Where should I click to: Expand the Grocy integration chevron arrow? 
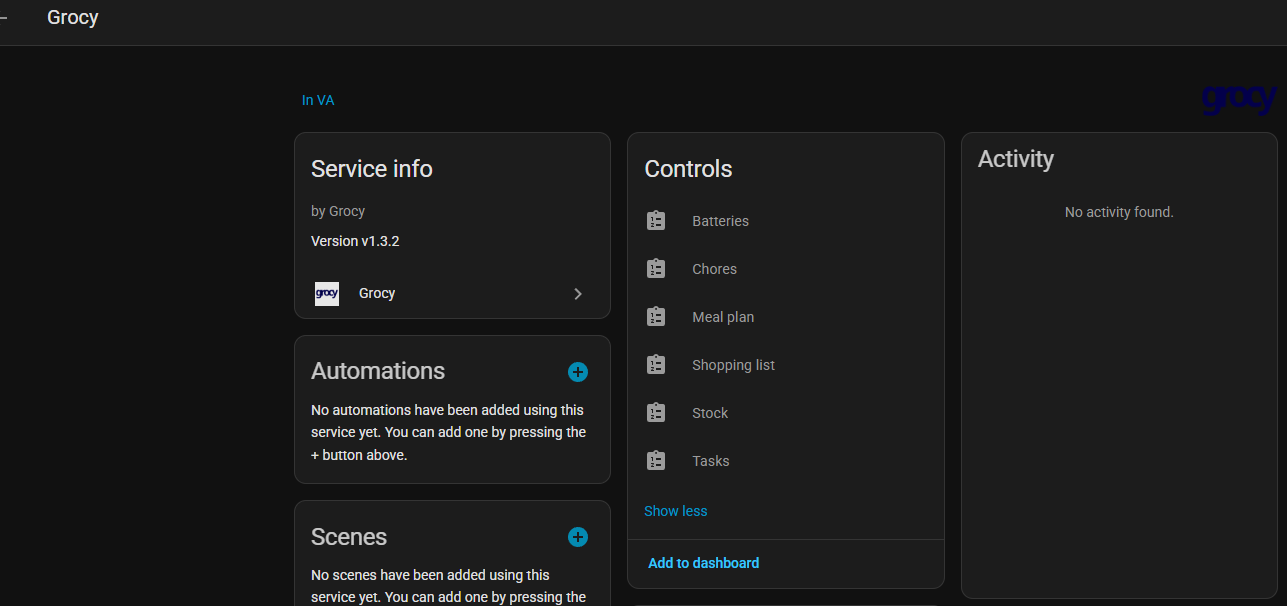[578, 294]
